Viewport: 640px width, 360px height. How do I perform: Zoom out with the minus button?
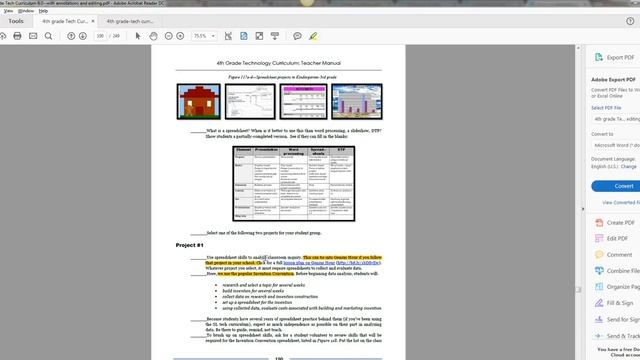point(168,36)
